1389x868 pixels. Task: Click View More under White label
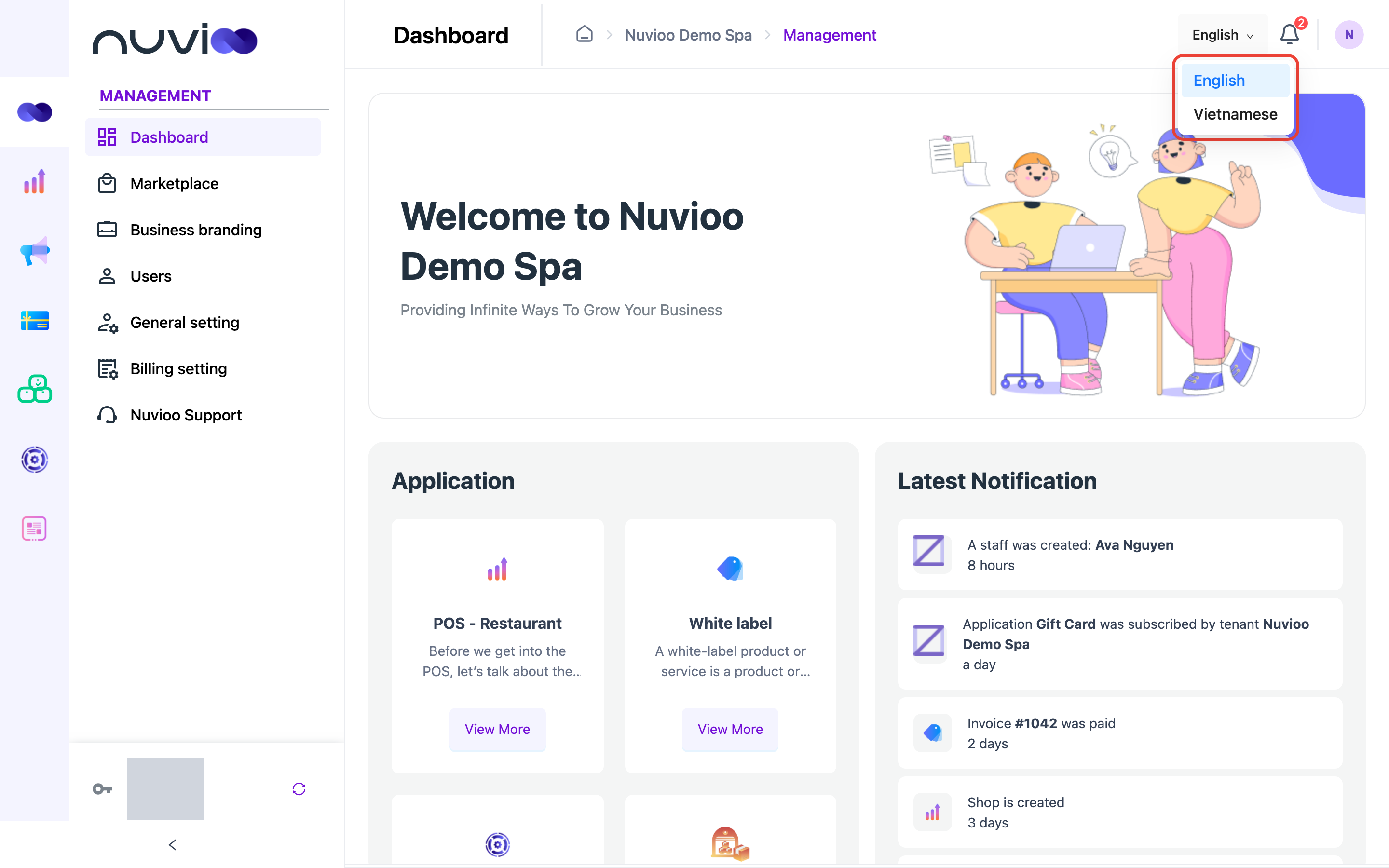click(x=730, y=729)
